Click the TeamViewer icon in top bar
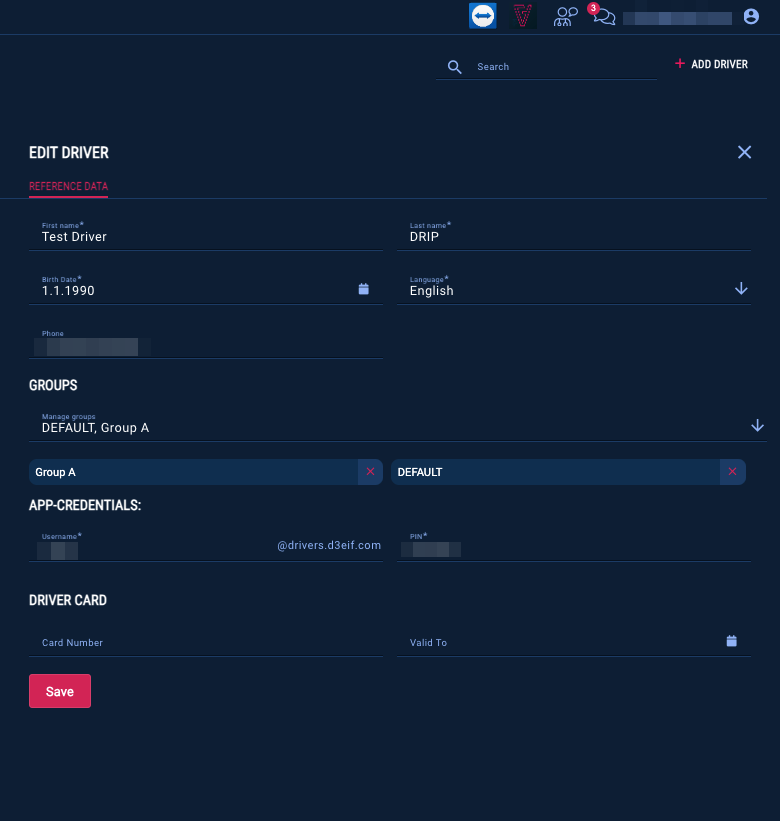The height and width of the screenshot is (821, 780). click(483, 16)
